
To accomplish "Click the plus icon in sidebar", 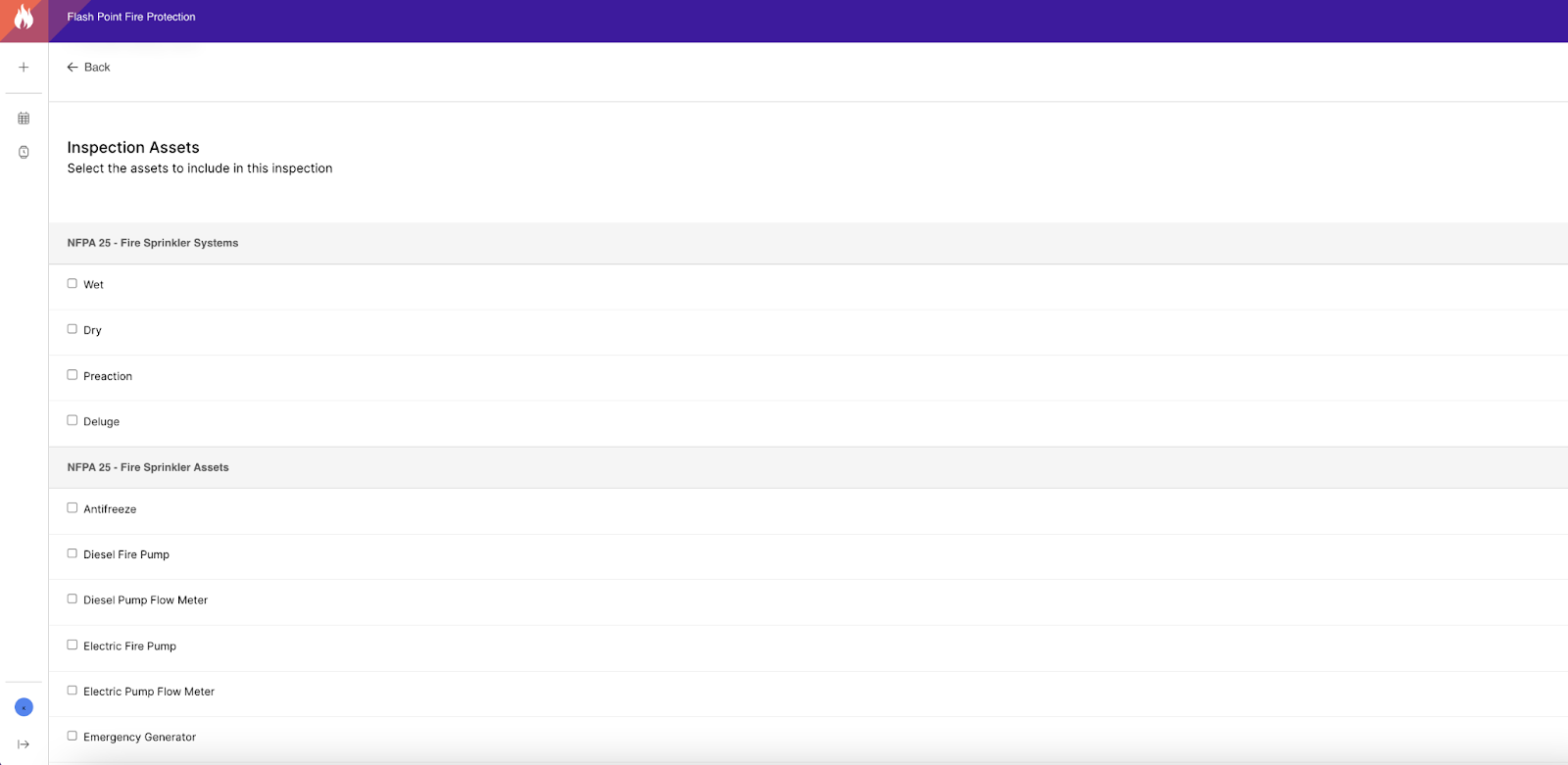I will 24,68.
